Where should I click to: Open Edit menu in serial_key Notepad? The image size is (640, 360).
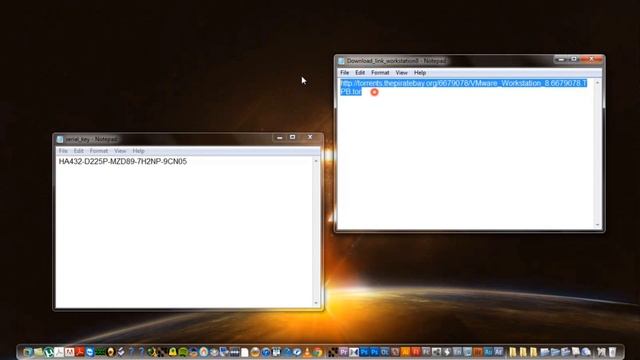tap(78, 151)
